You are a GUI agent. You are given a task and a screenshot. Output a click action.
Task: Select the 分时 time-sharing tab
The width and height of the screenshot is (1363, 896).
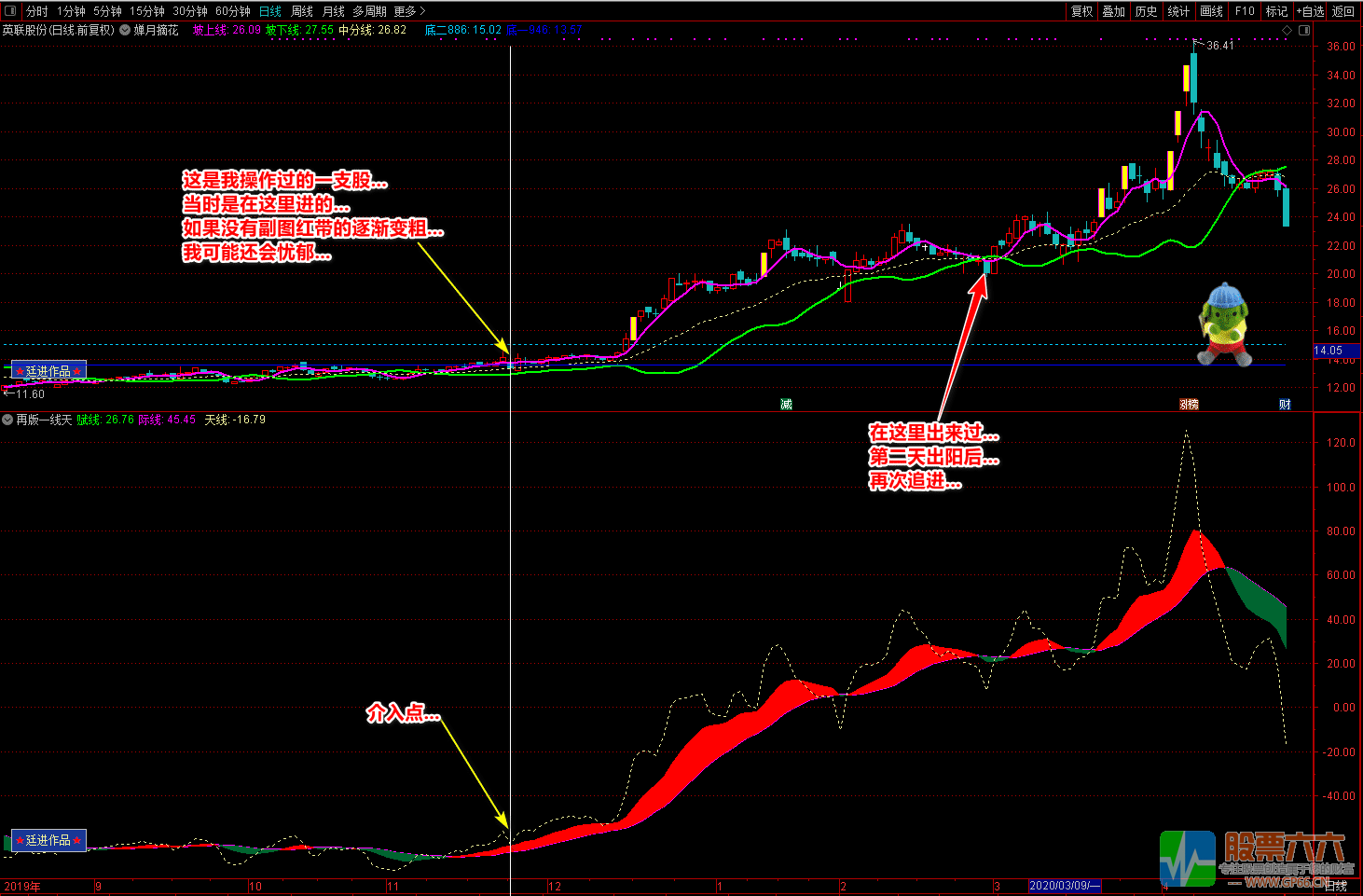tap(37, 11)
